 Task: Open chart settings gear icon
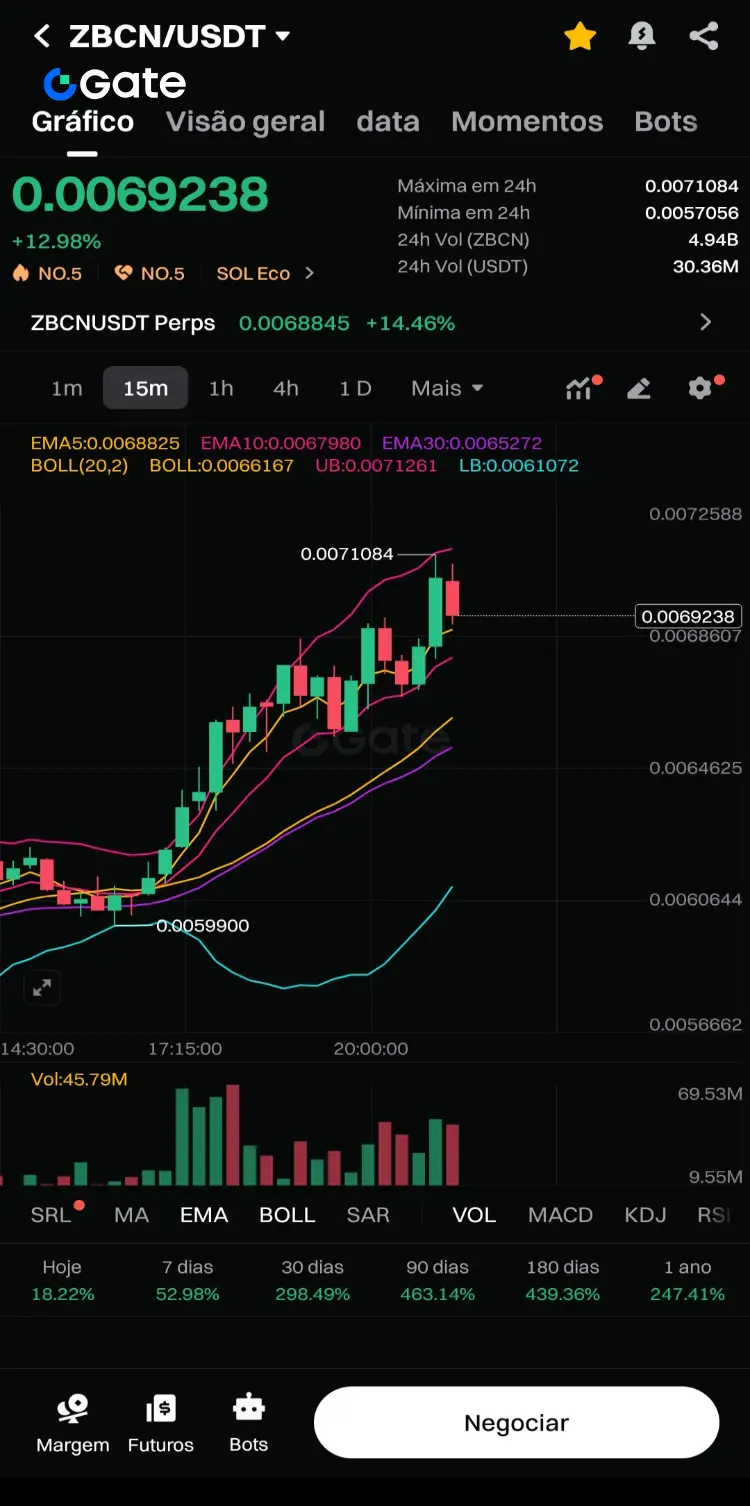pos(702,388)
